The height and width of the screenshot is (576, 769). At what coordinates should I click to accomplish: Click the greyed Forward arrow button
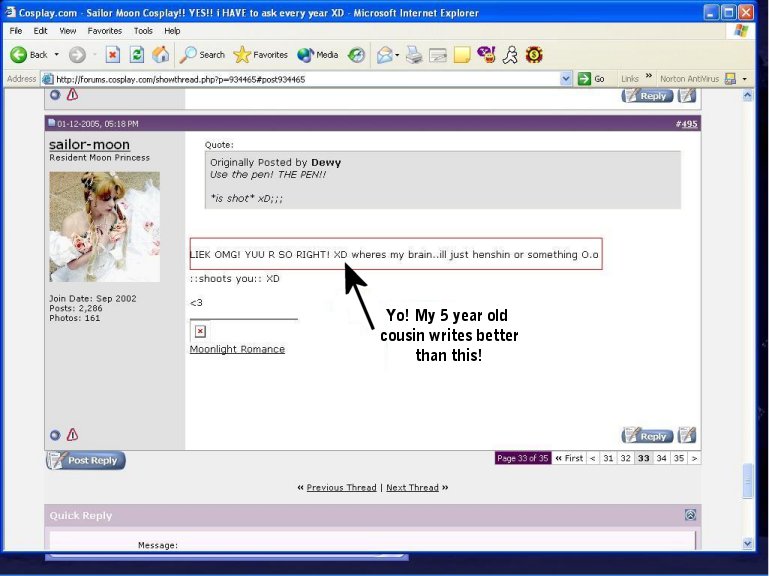[x=77, y=55]
